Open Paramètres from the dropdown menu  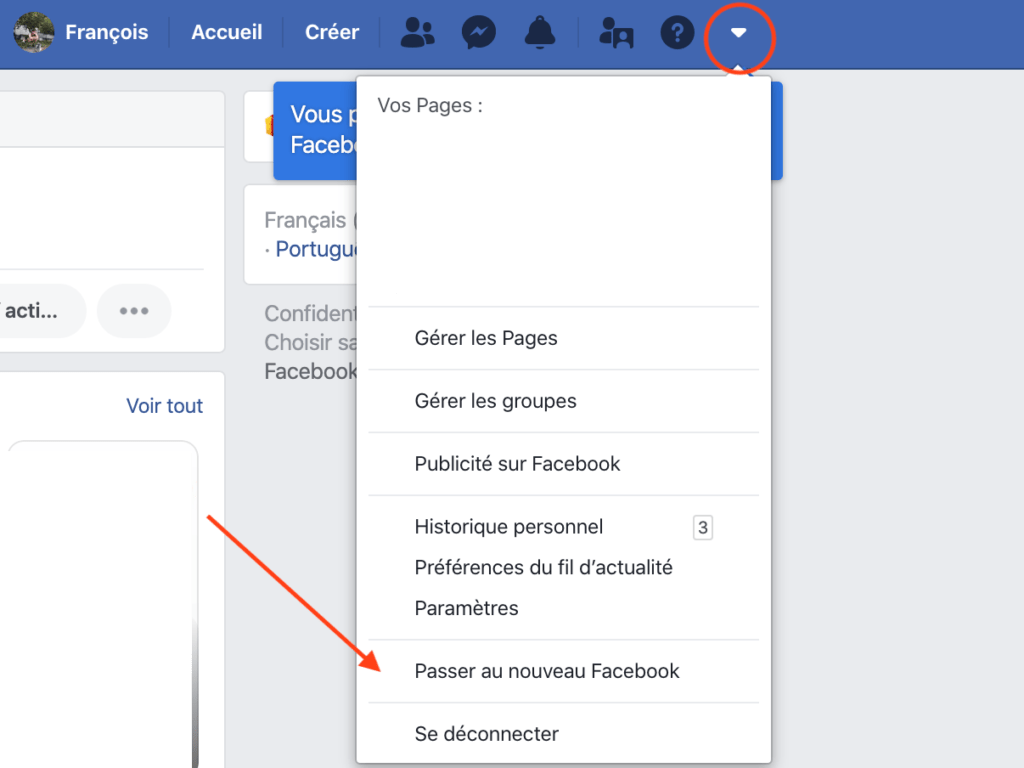[466, 608]
